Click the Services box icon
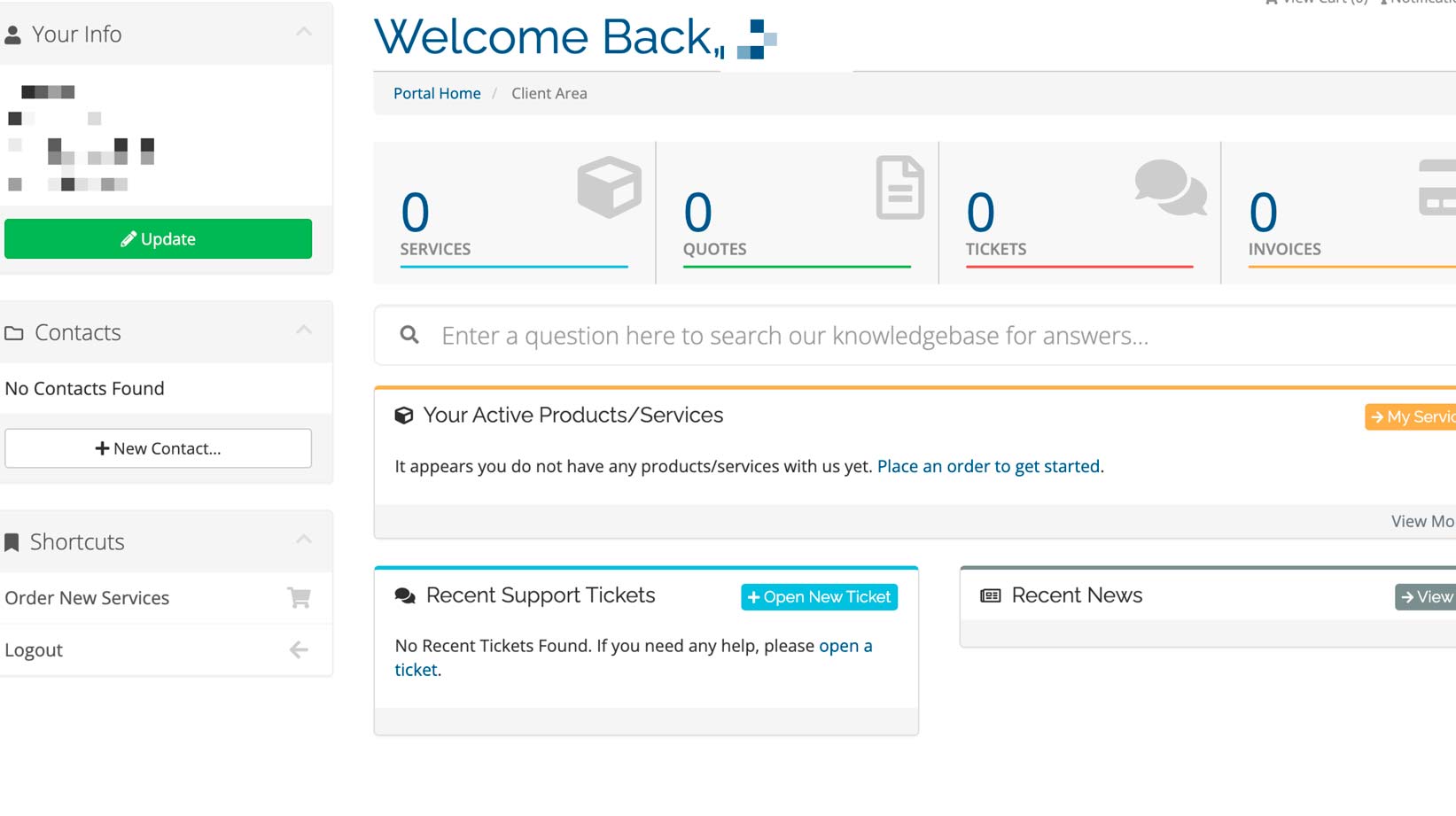 point(609,187)
